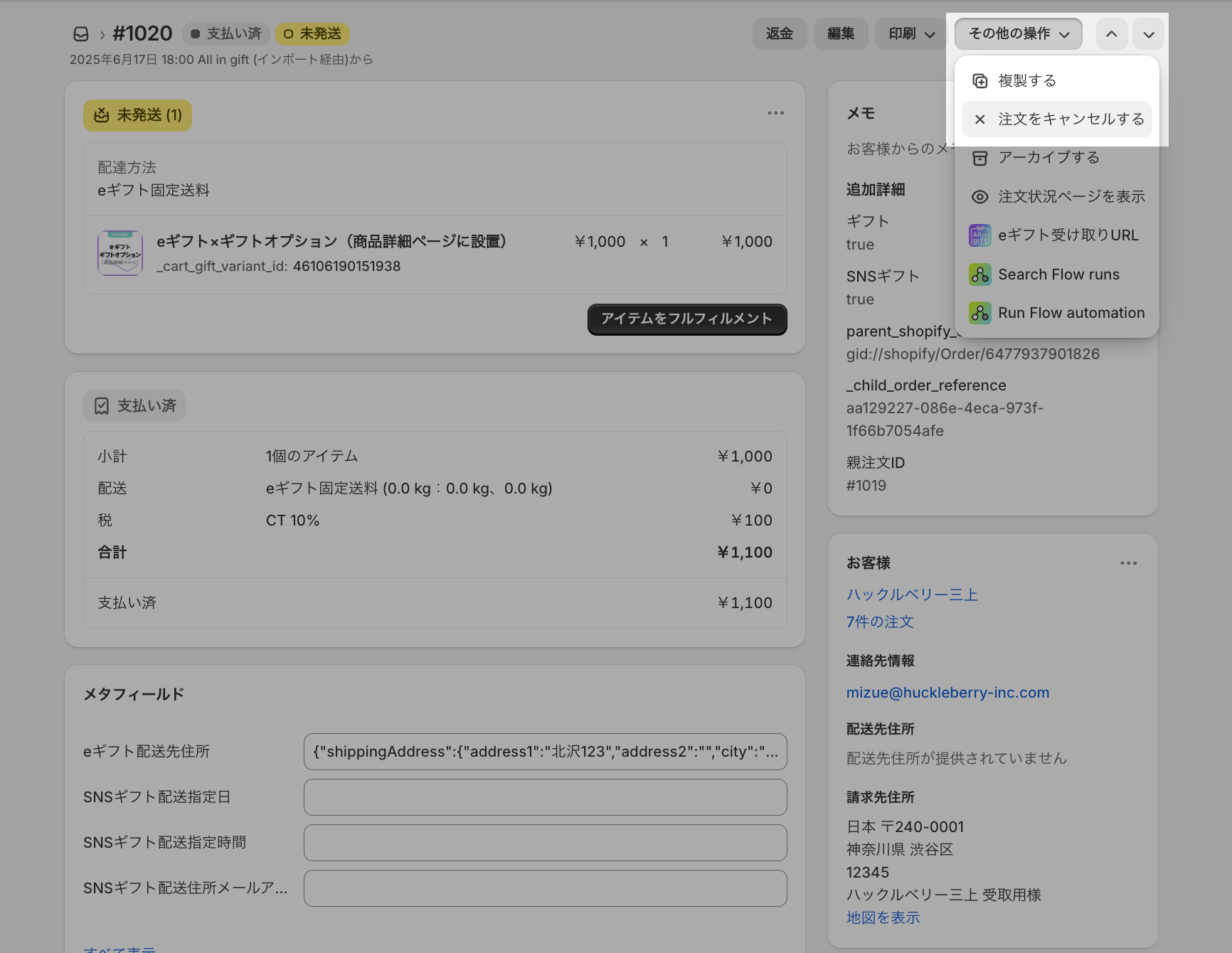The image size is (1232, 953).
Task: Click the Search Flow runs icon
Action: tap(979, 275)
